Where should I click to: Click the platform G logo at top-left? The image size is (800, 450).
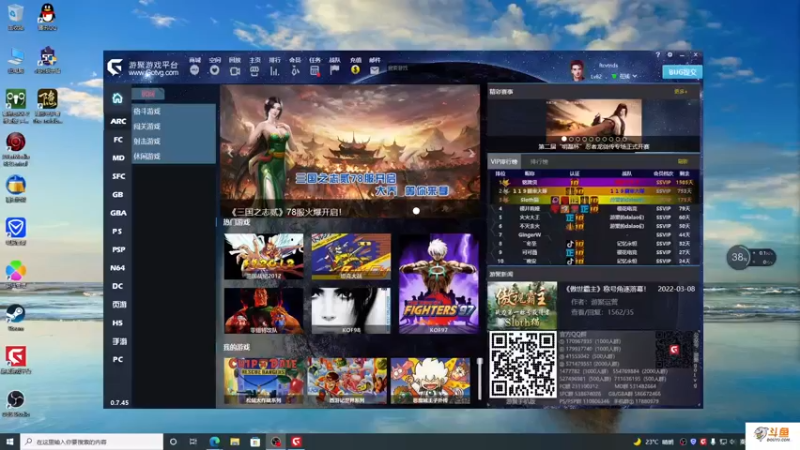point(115,67)
